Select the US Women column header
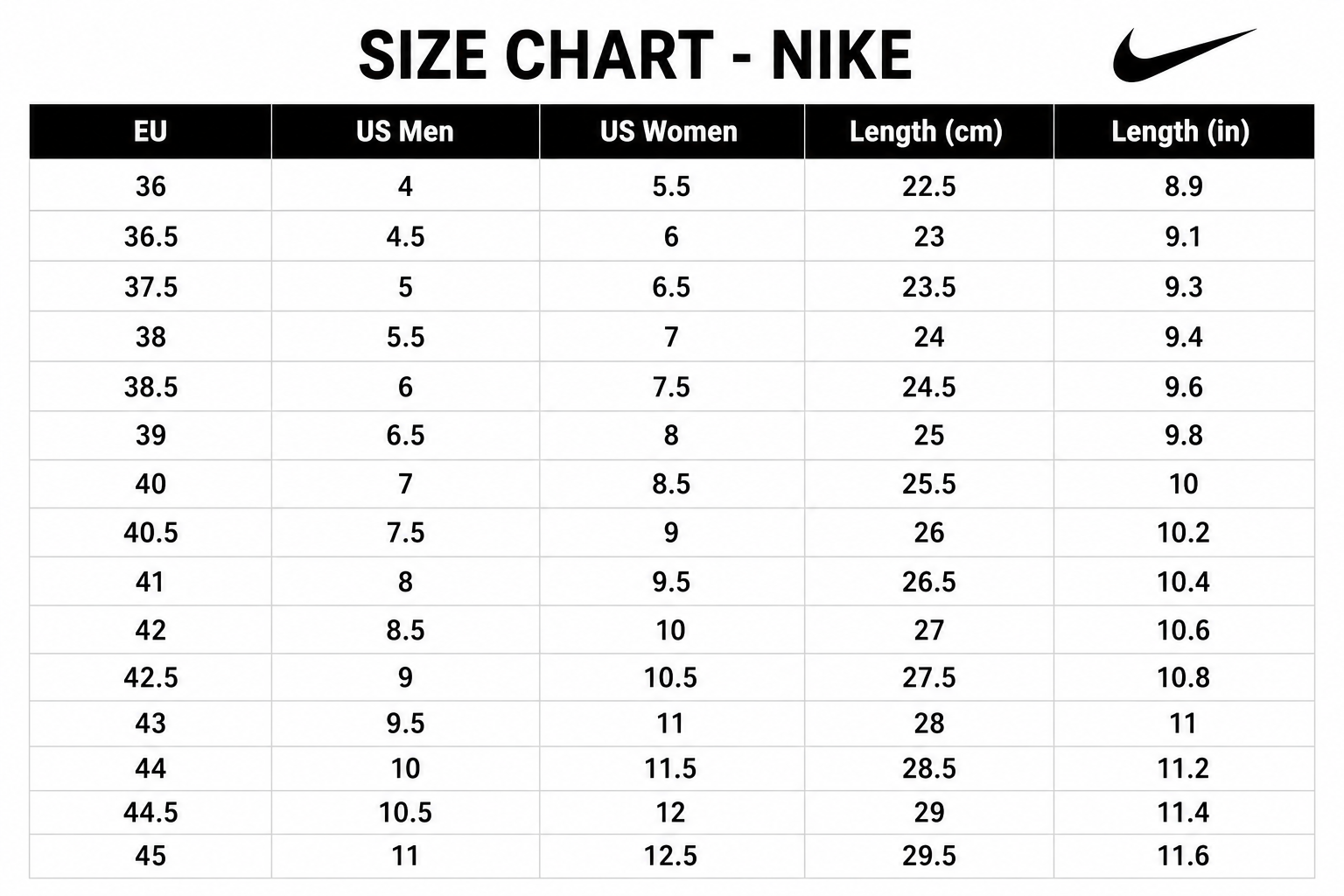This screenshot has height=896, width=1344. tap(671, 131)
